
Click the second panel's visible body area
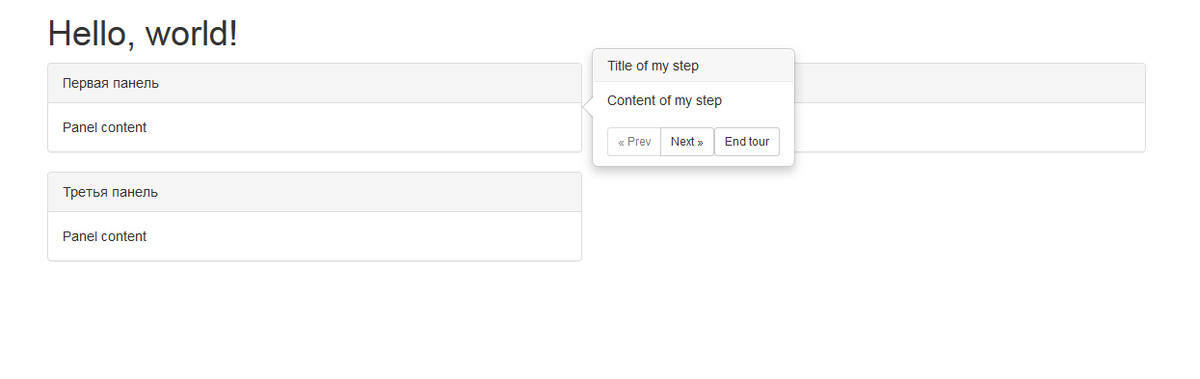tap(969, 128)
